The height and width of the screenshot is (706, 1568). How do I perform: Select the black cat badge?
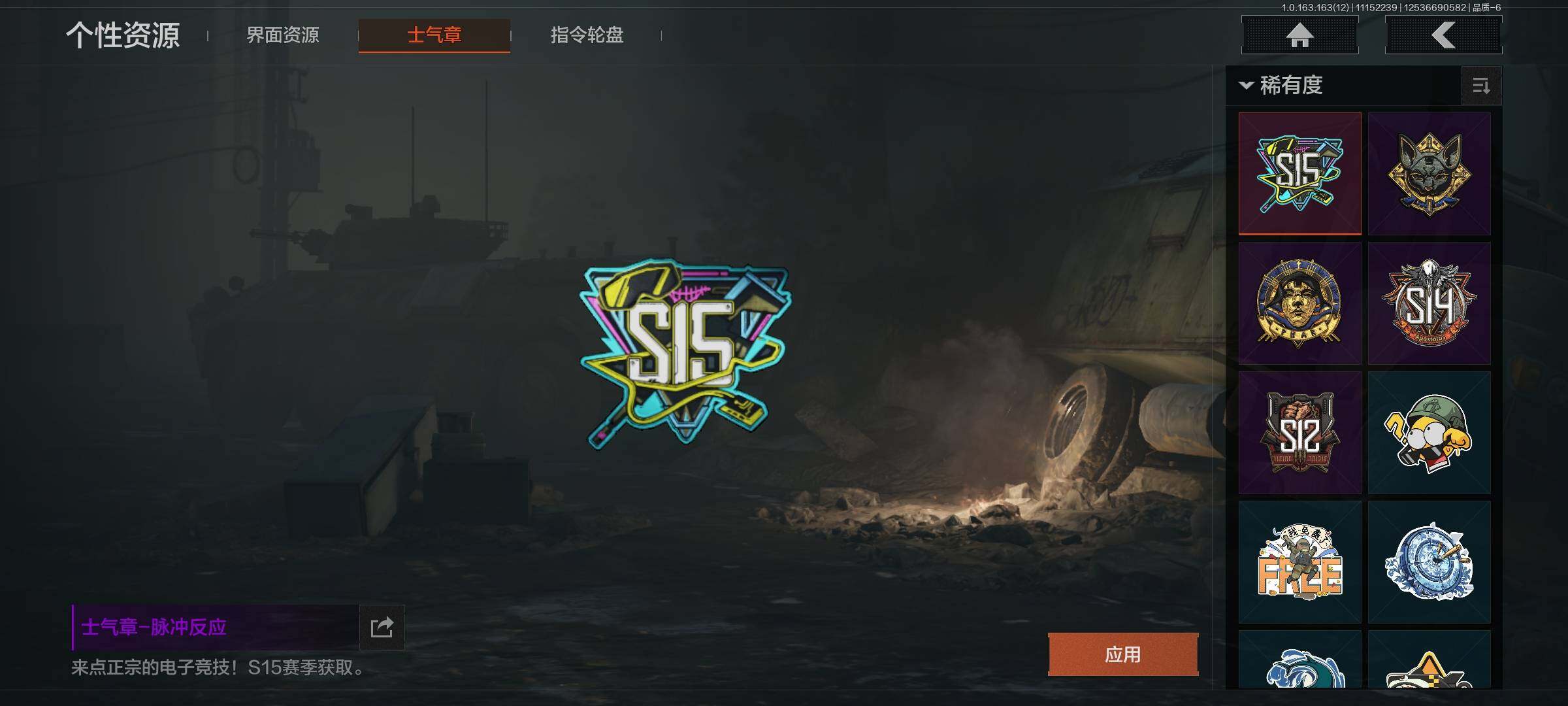click(x=1429, y=173)
